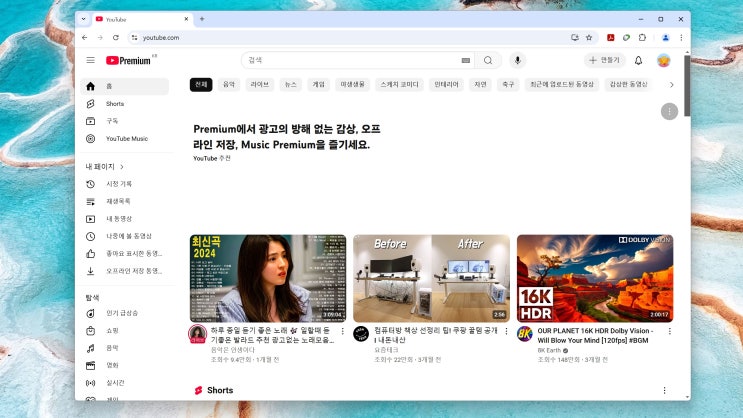Open Shorts from the sidebar
The image size is (743, 418).
124,104
